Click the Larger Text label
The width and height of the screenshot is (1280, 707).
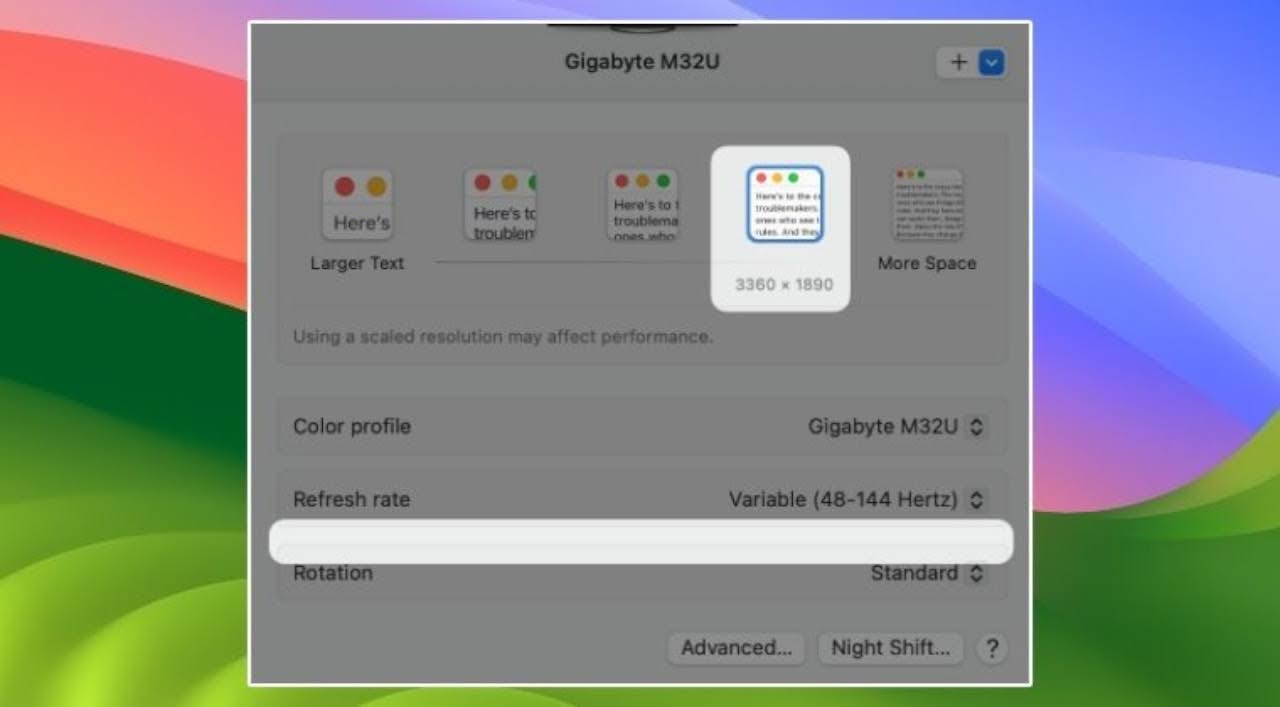pyautogui.click(x=357, y=263)
